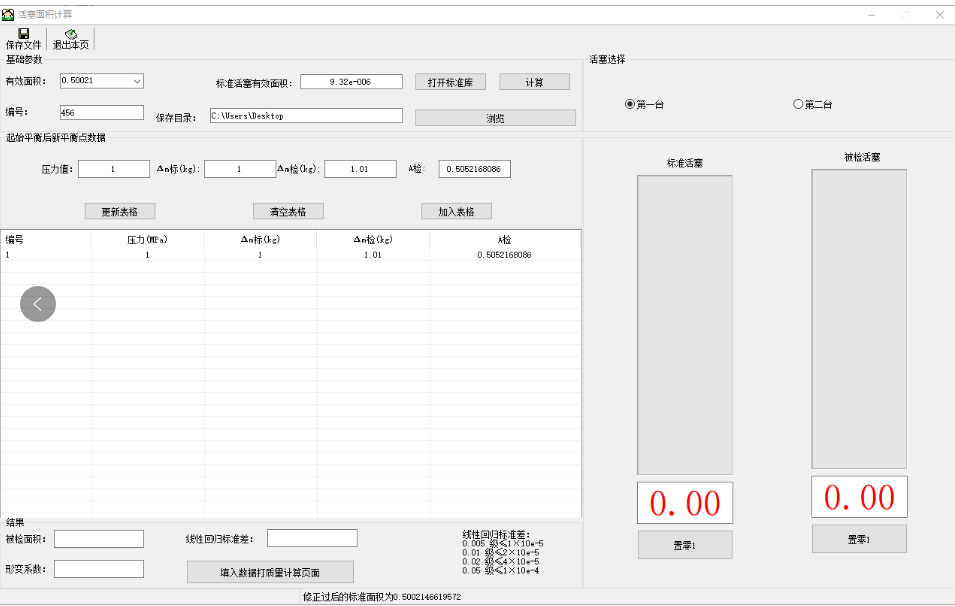This screenshot has height=606, width=955.
Task: Click the 计算 button
Action: click(534, 82)
